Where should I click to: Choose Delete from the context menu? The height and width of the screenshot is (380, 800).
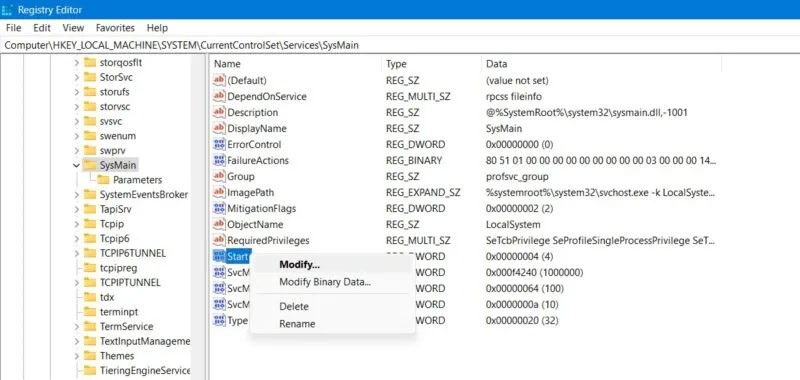[332, 307]
